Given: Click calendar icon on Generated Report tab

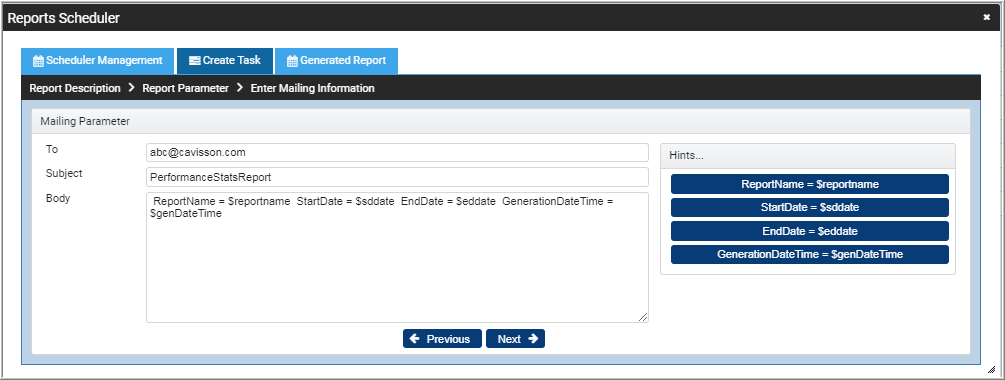Looking at the screenshot, I should [292, 61].
